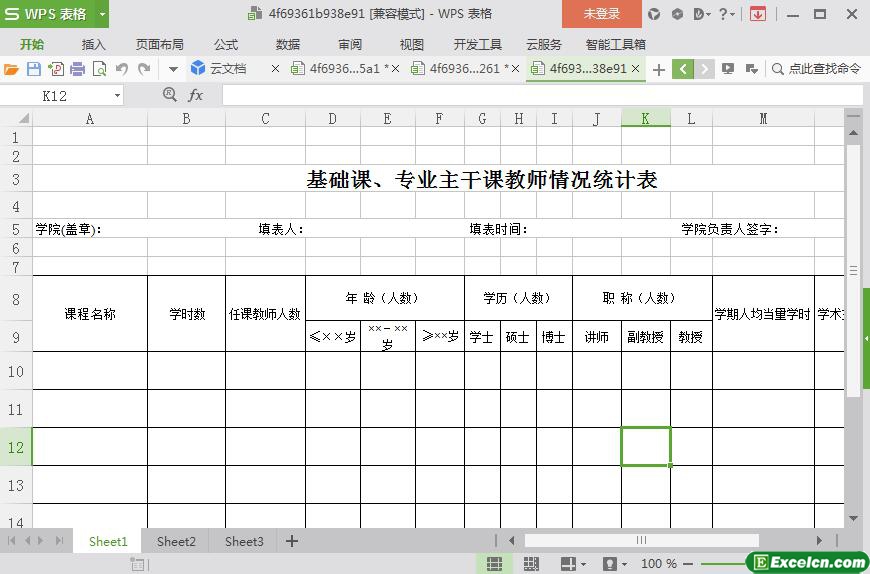Click the redo arrow icon

pyautogui.click(x=144, y=69)
